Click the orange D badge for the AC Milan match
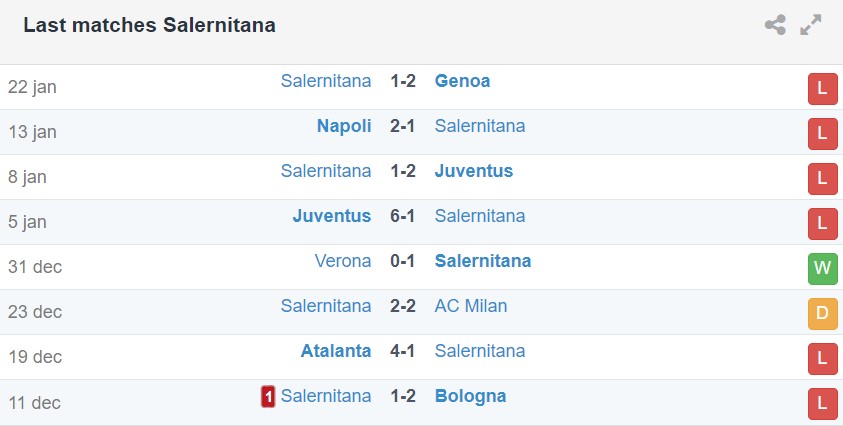Image resolution: width=843 pixels, height=426 pixels. tap(821, 313)
